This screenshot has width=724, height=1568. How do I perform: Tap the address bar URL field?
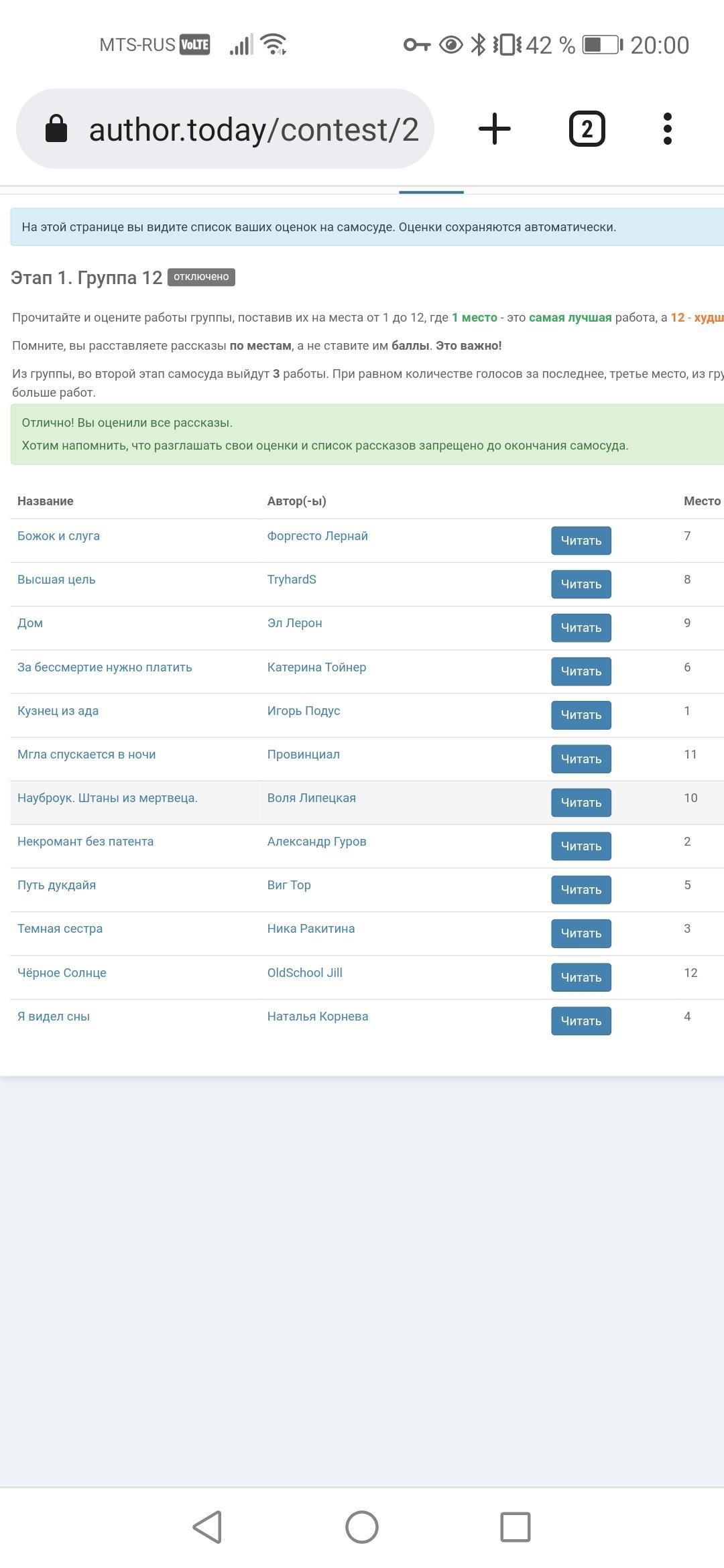tap(253, 129)
